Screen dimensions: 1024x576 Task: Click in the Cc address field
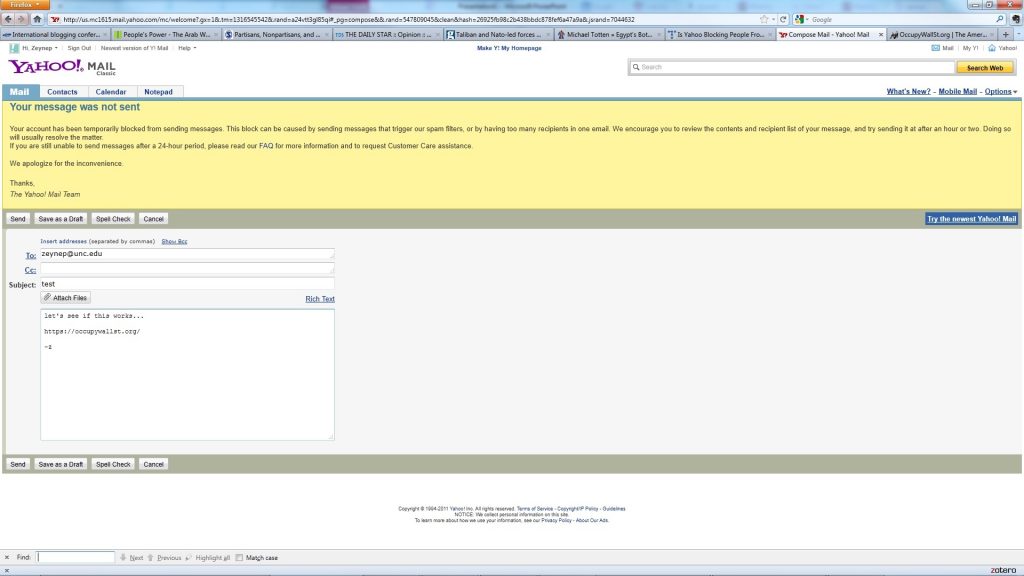click(187, 268)
